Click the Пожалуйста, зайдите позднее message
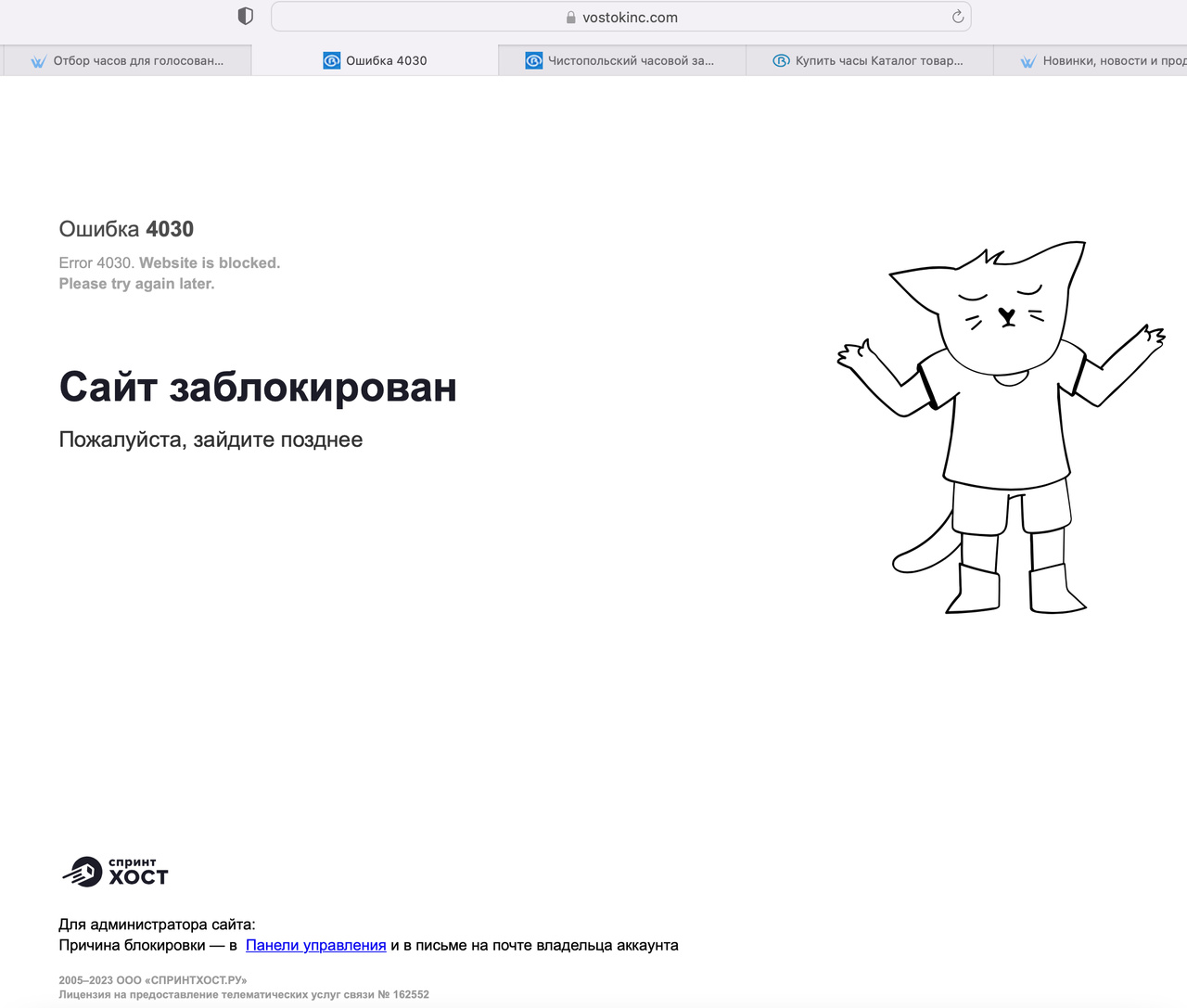The width and height of the screenshot is (1187, 1008). pos(211,440)
